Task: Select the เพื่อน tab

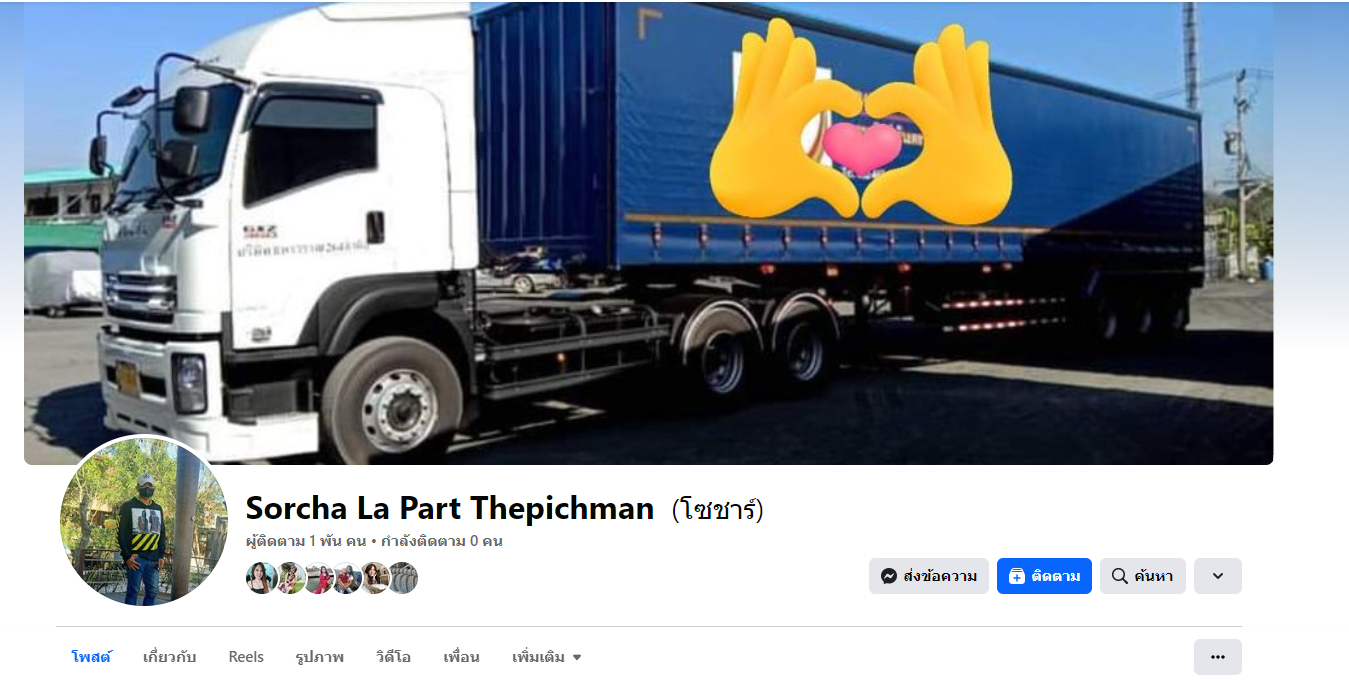Action: [x=461, y=657]
